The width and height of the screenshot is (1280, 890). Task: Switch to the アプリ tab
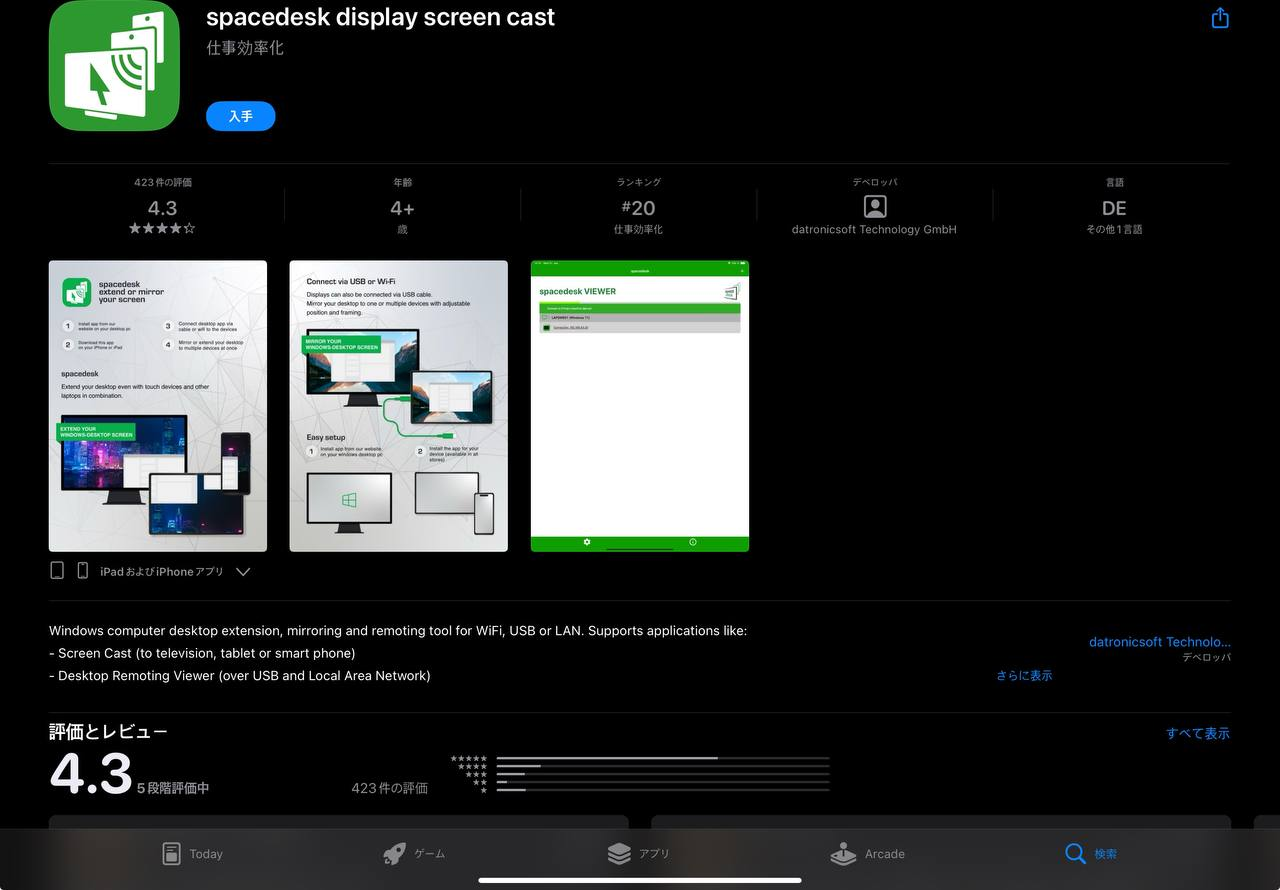pos(639,854)
